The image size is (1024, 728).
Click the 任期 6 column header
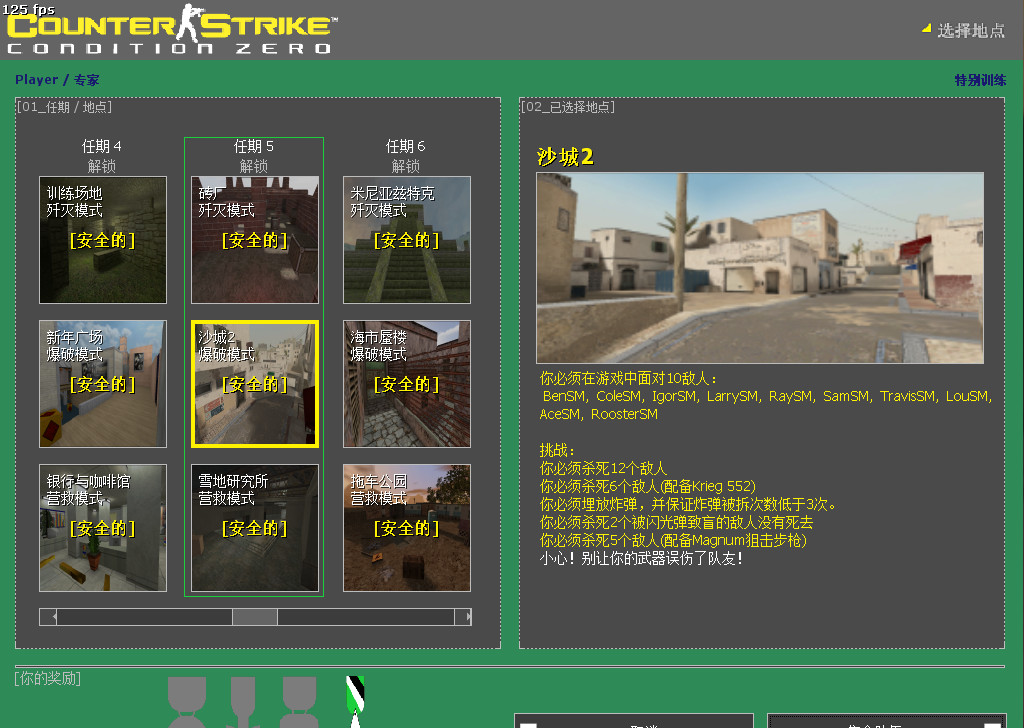(x=406, y=146)
